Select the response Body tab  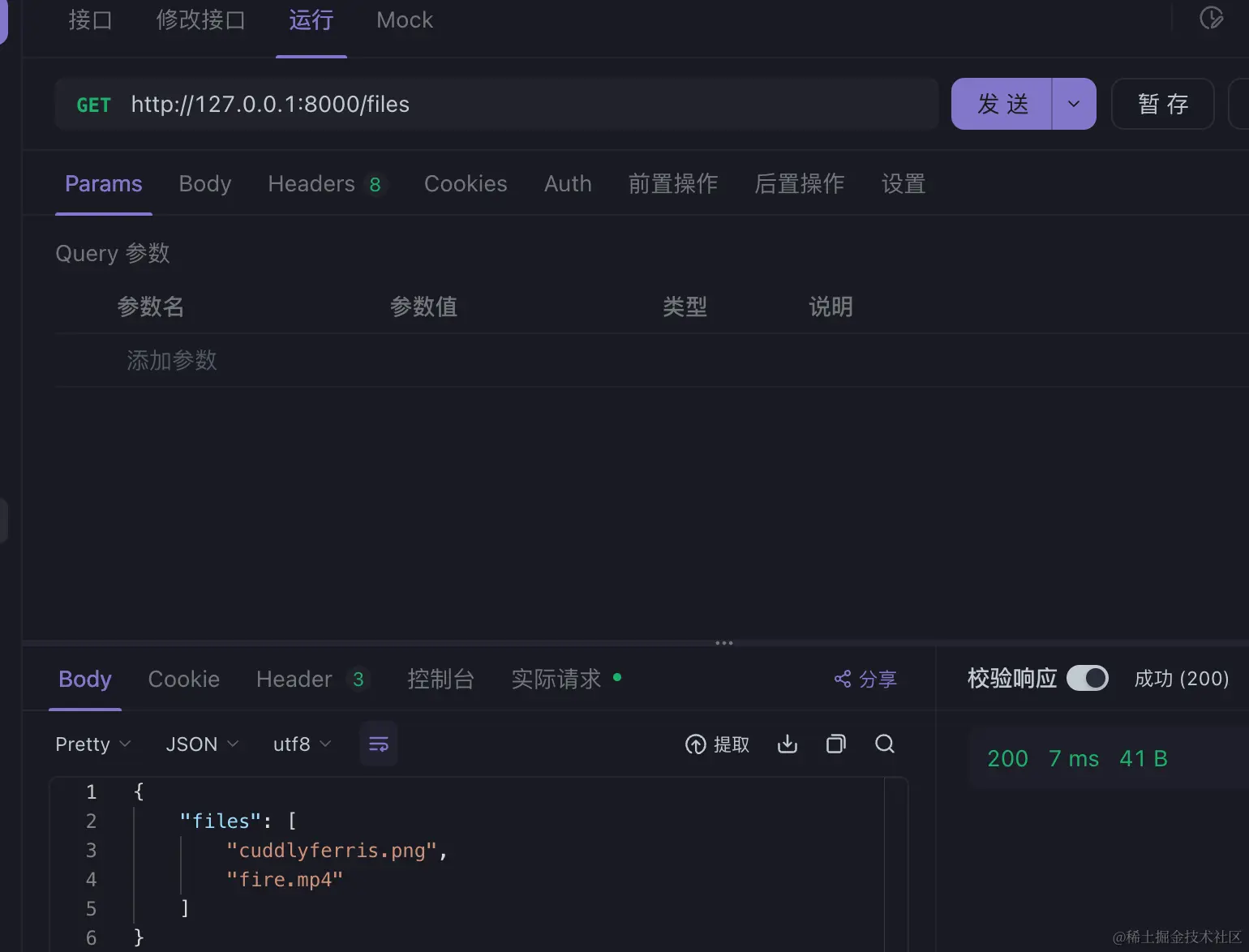click(x=85, y=679)
